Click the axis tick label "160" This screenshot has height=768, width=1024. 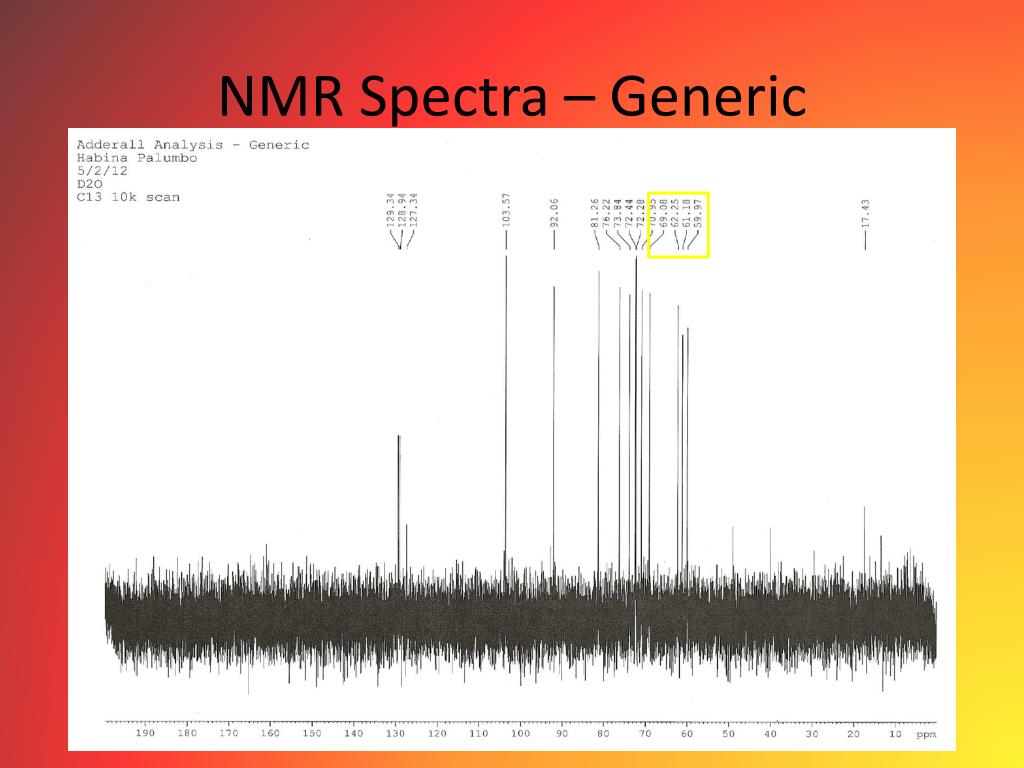270,733
